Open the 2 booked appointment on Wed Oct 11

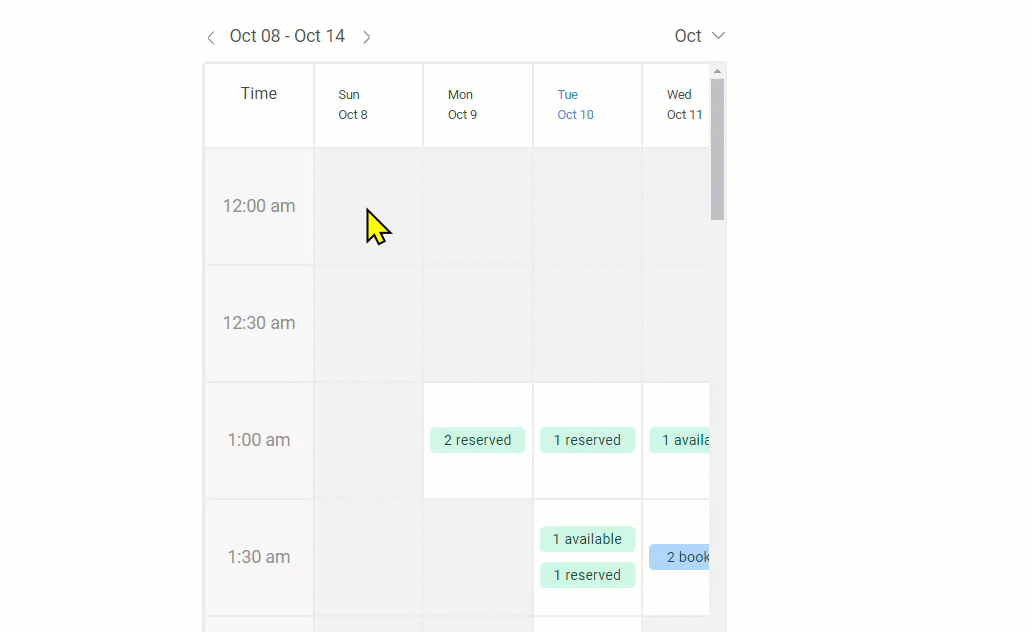point(681,557)
